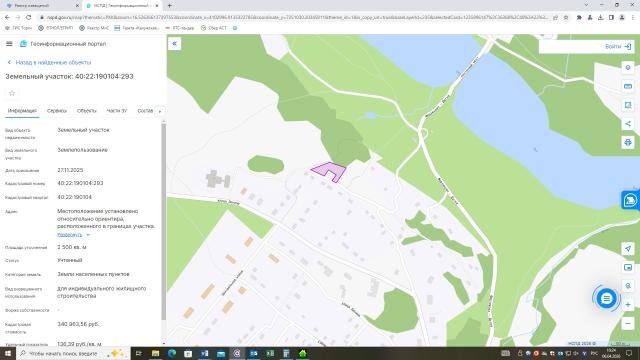Open browser extensions puzzle icon
This screenshot has width=640, height=360.
(x=579, y=18)
